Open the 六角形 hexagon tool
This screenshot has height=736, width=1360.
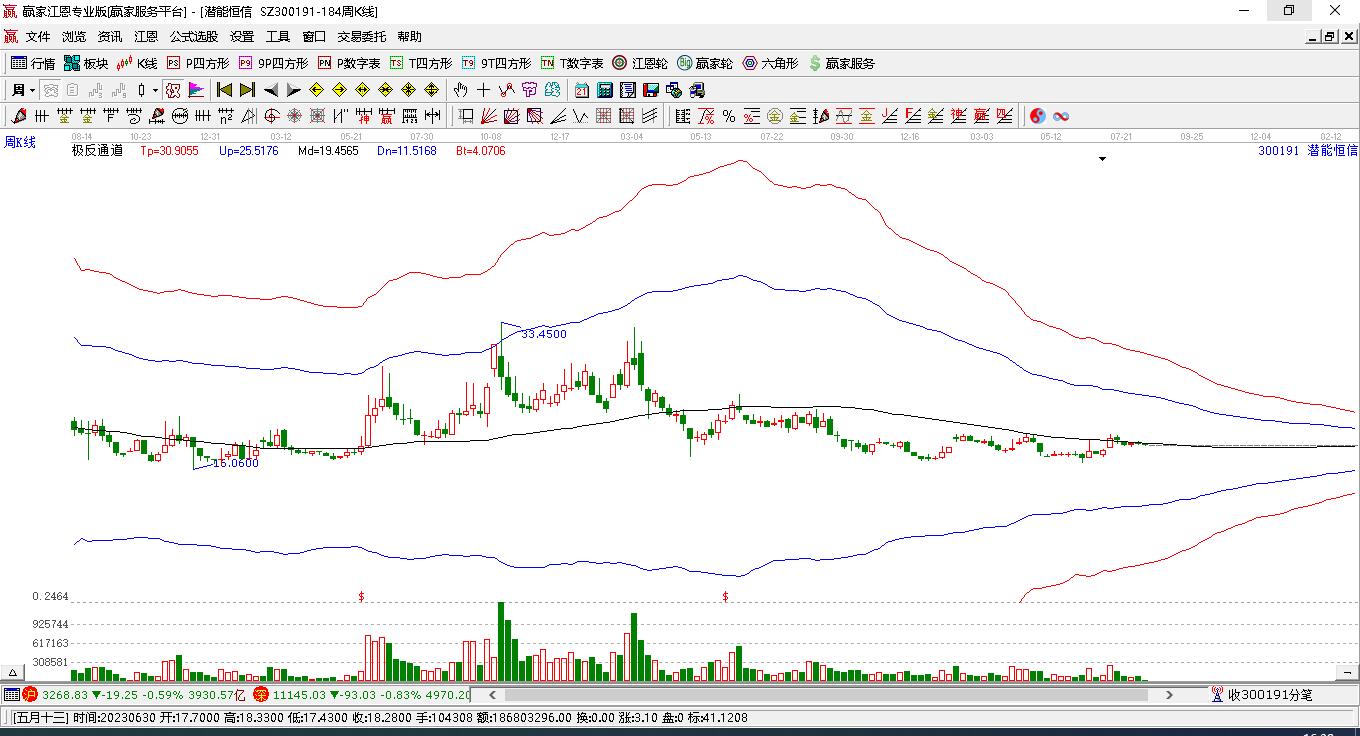pos(770,63)
